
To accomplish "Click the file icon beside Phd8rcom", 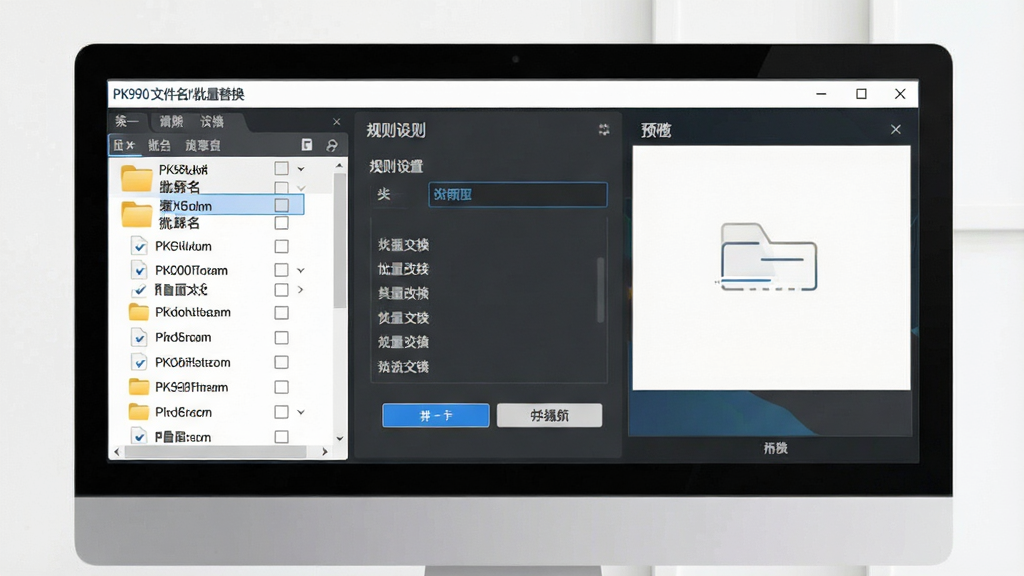I will (x=138, y=337).
